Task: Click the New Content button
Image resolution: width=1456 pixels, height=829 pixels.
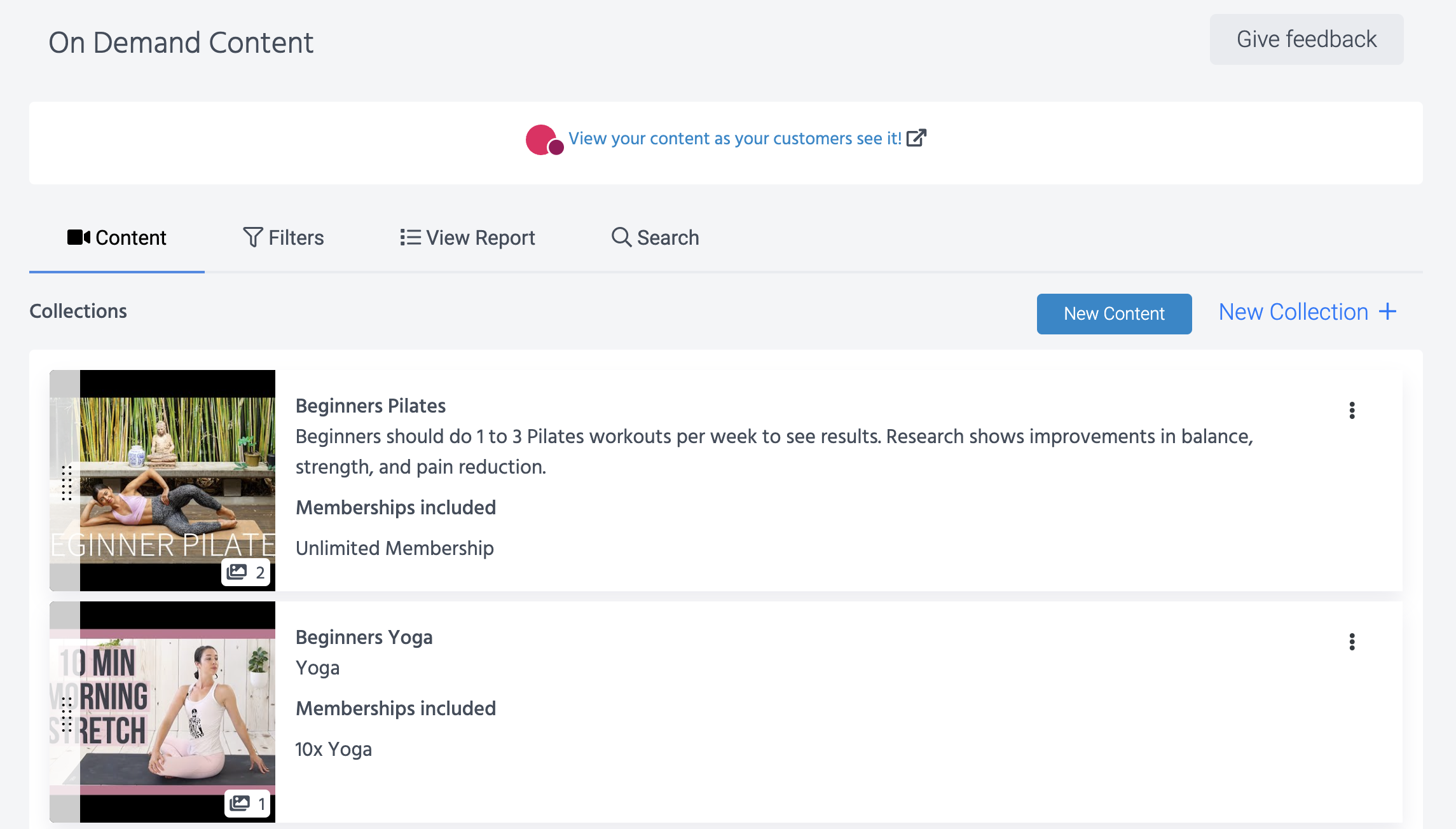Action: click(1114, 313)
